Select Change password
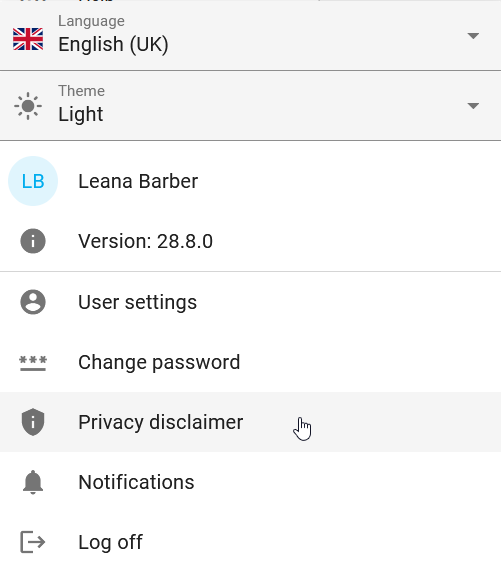 (250, 362)
